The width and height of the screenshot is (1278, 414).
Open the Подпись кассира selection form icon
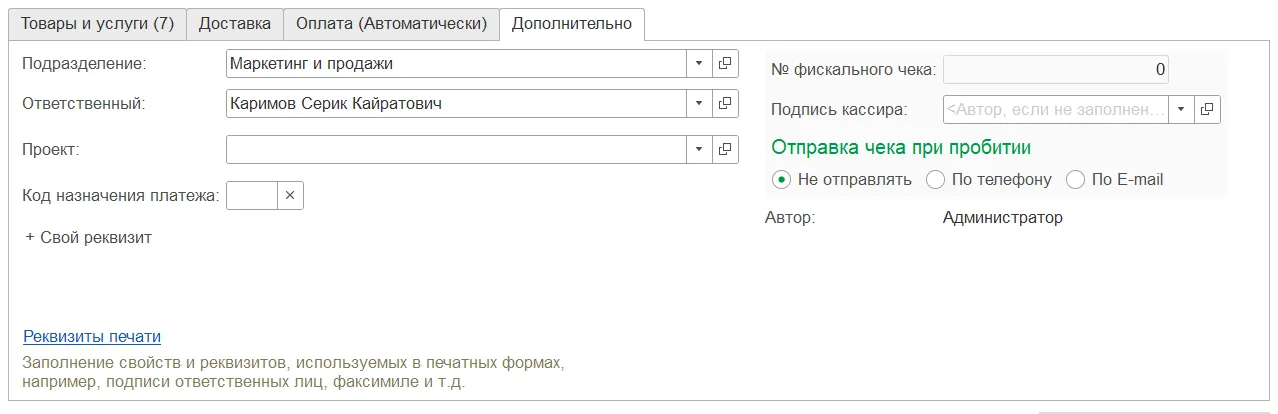[x=1207, y=109]
